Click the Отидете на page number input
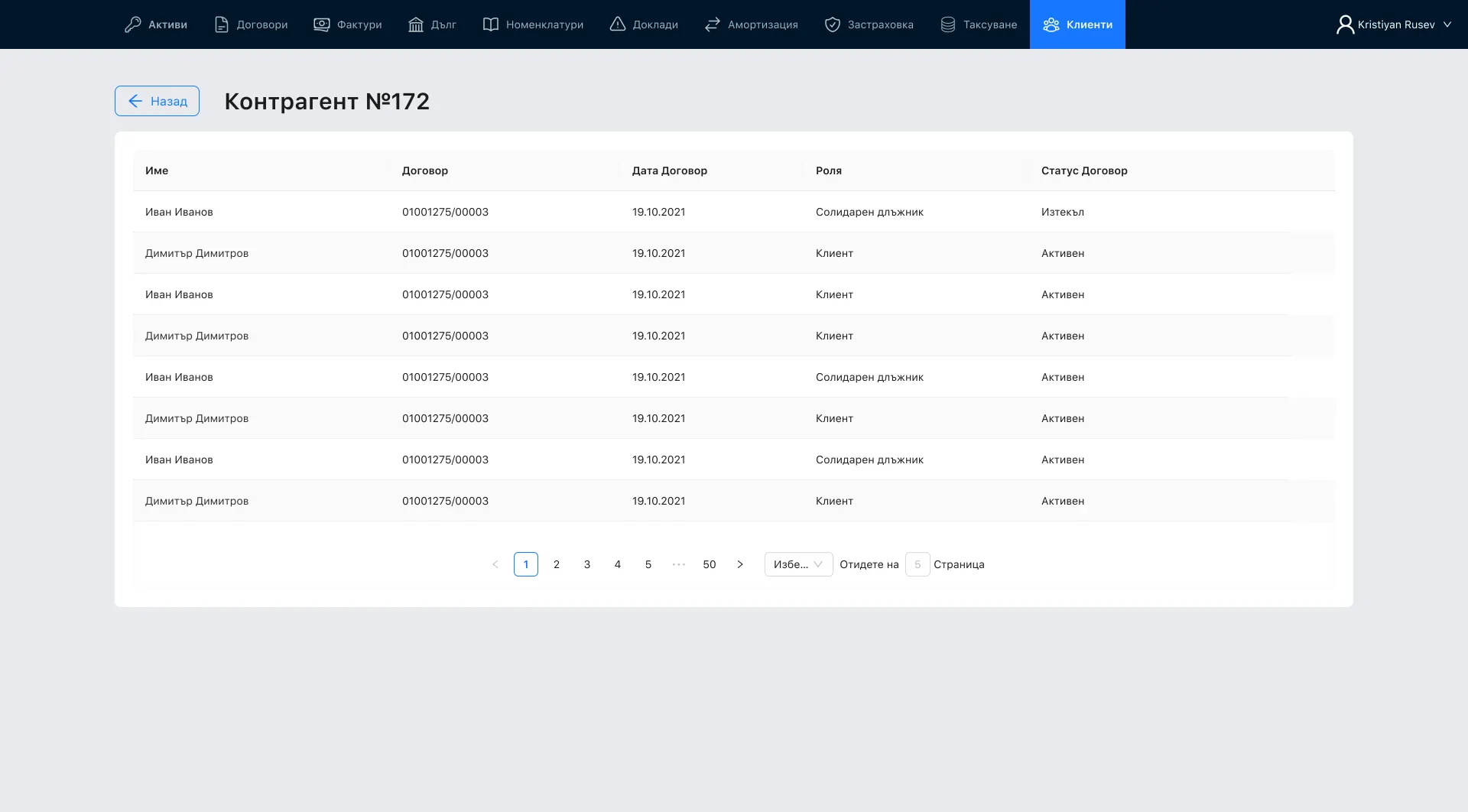Viewport: 1468px width, 812px height. (x=917, y=564)
